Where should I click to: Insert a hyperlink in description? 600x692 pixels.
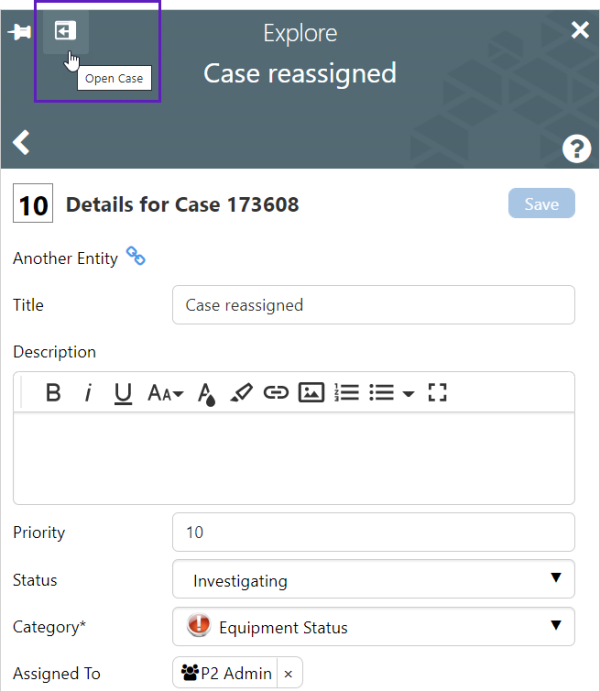[276, 393]
